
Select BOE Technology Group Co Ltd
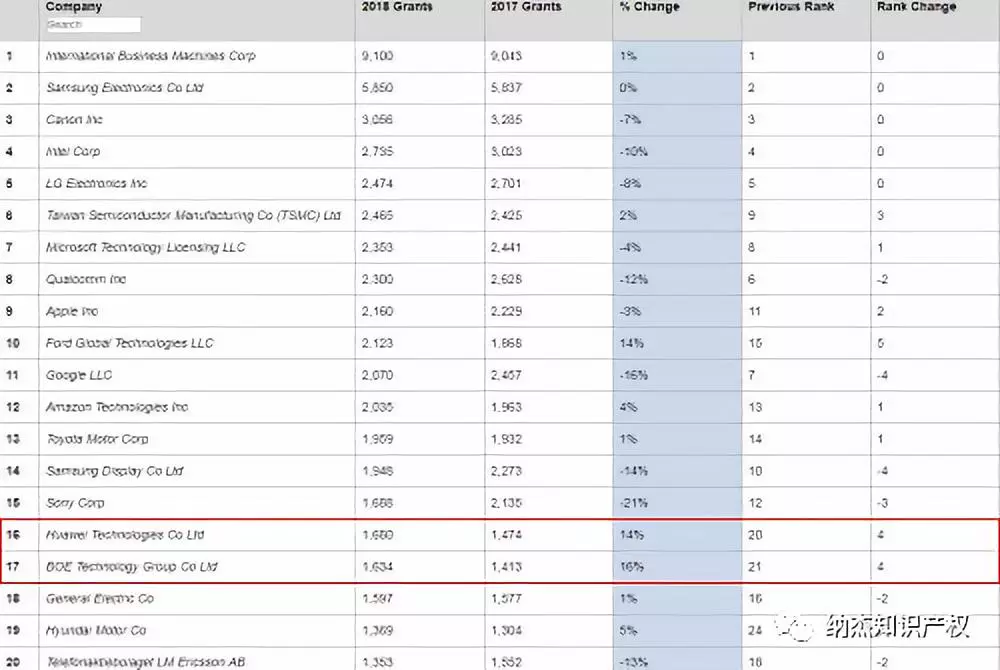[131, 567]
